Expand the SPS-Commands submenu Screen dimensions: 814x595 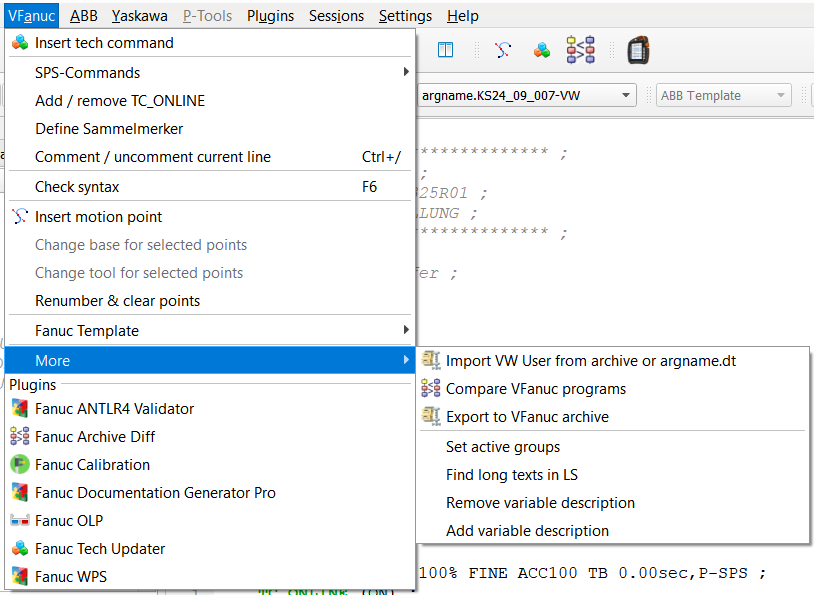(210, 73)
